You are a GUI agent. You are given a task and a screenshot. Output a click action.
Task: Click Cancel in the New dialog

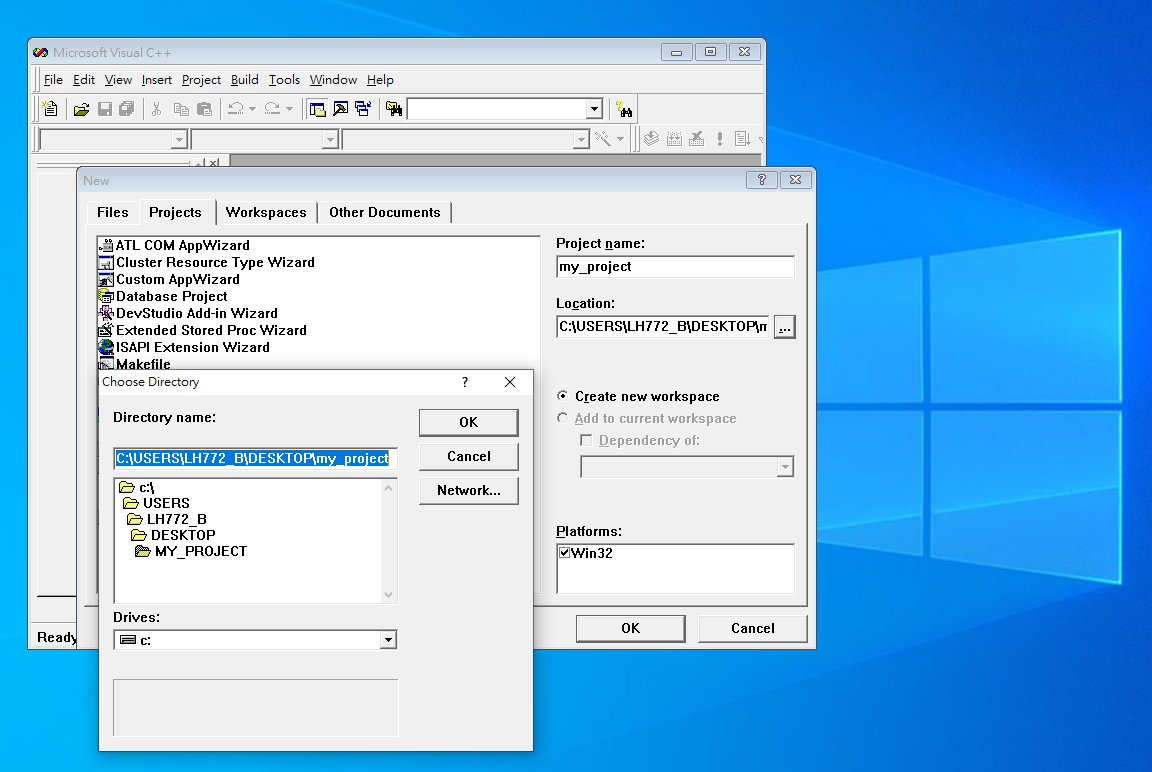752,628
